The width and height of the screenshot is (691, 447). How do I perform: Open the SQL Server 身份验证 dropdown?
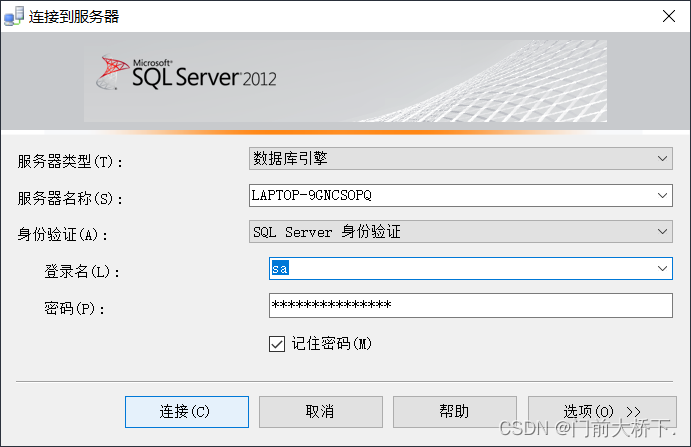(x=662, y=232)
